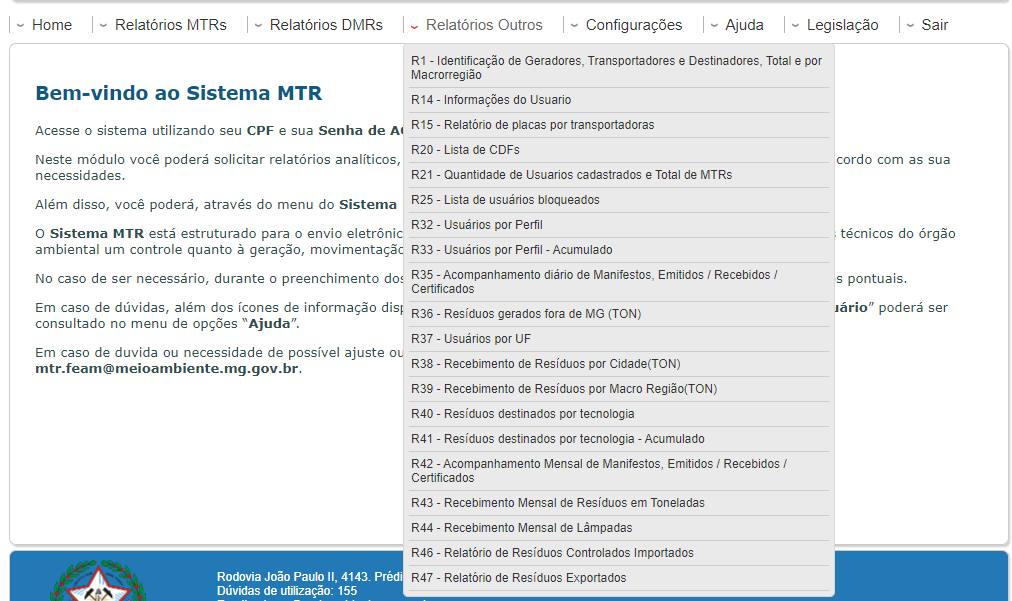This screenshot has width=1012, height=601.
Task: Open the Configurações menu
Action: [x=633, y=25]
